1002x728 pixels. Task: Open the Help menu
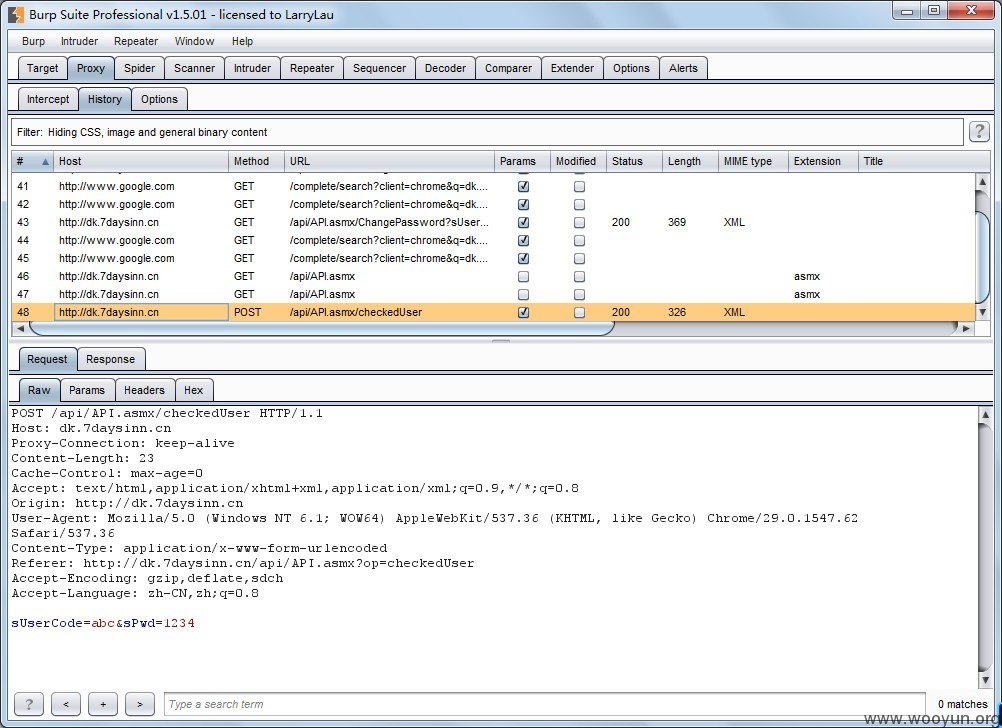242,41
